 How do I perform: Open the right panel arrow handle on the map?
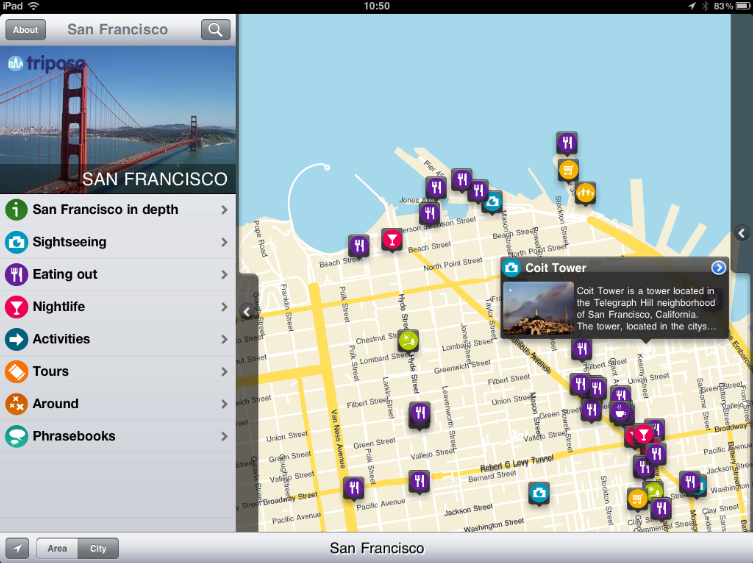point(742,233)
